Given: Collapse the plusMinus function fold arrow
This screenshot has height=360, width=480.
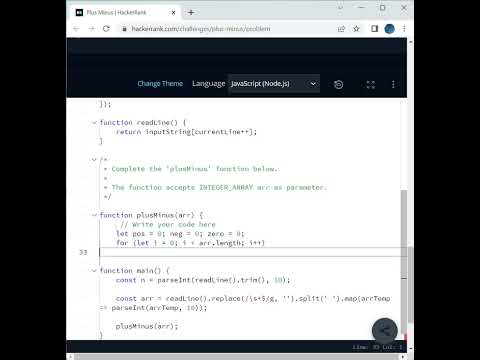Looking at the screenshot, I should 94,215.
